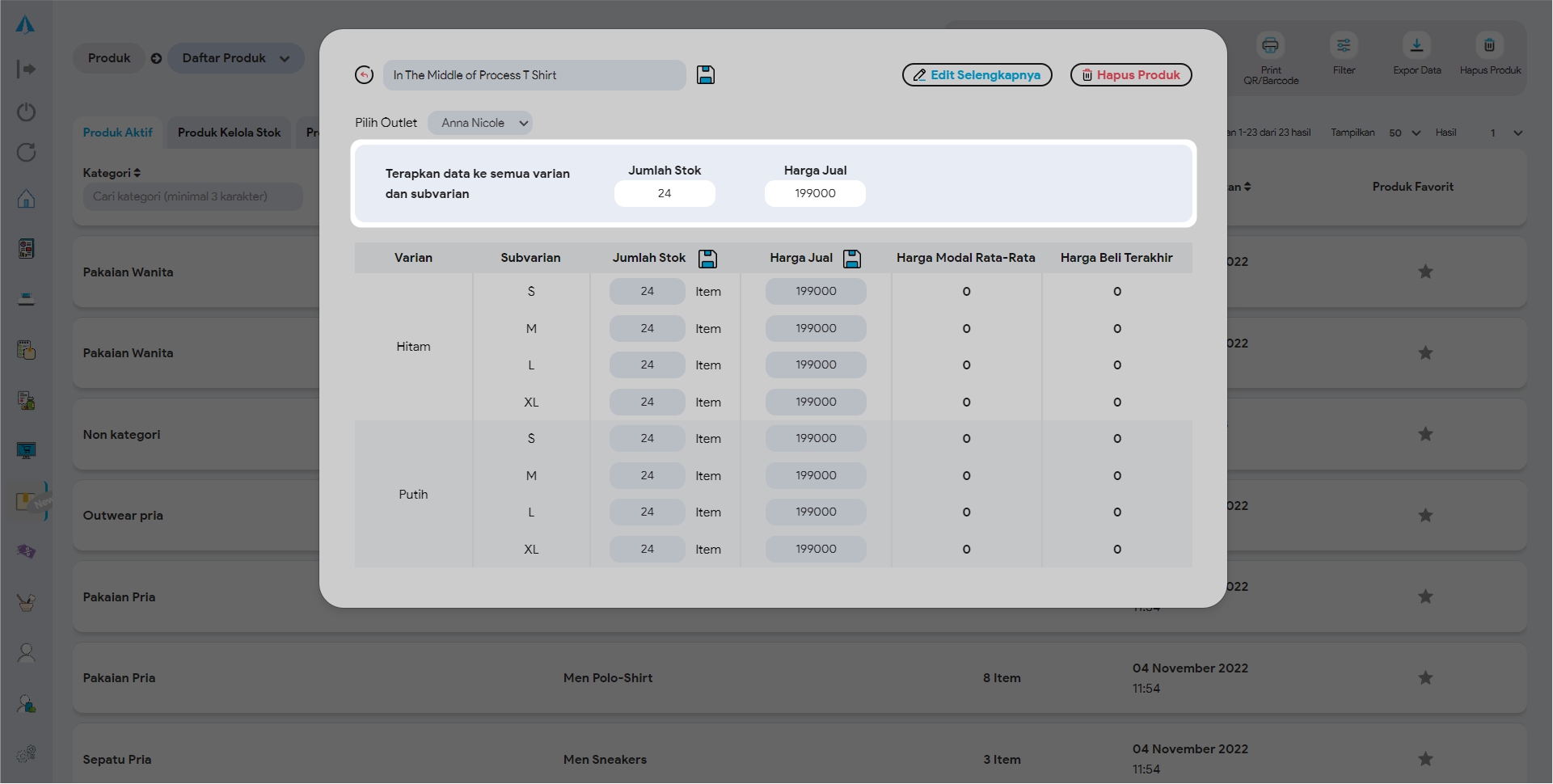Click the Edit Selengkapnya button
The height and width of the screenshot is (784, 1553).
tap(977, 75)
